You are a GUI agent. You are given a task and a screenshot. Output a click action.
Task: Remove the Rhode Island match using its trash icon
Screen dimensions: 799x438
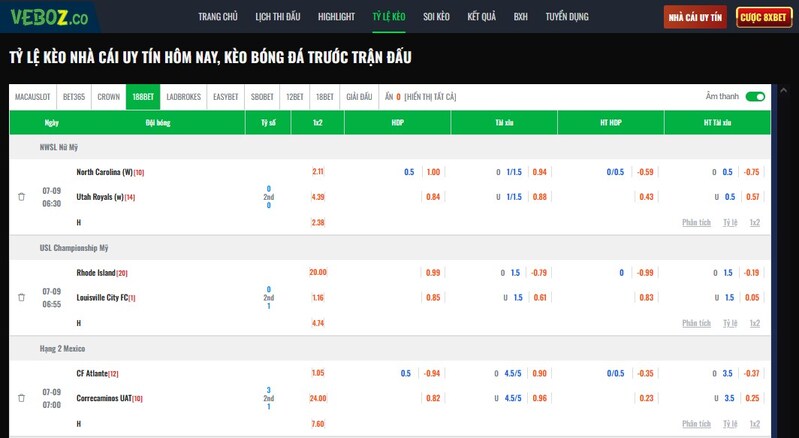[21, 298]
